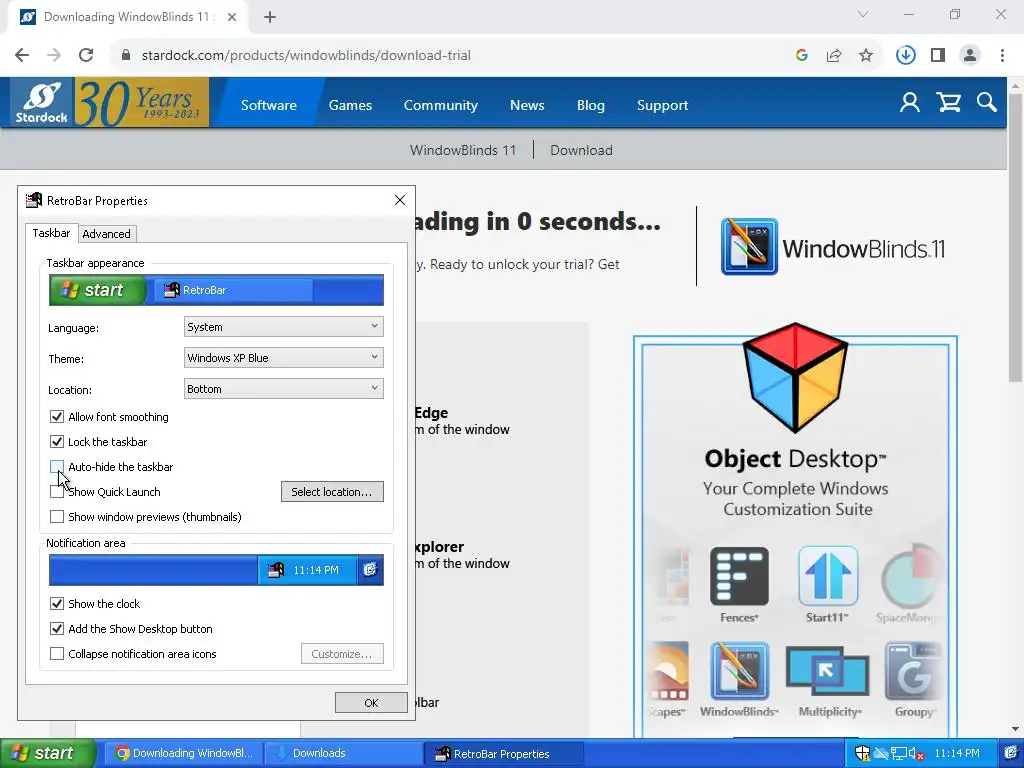Open a new Chrome tab
Image resolution: width=1024 pixels, height=768 pixels.
point(270,17)
